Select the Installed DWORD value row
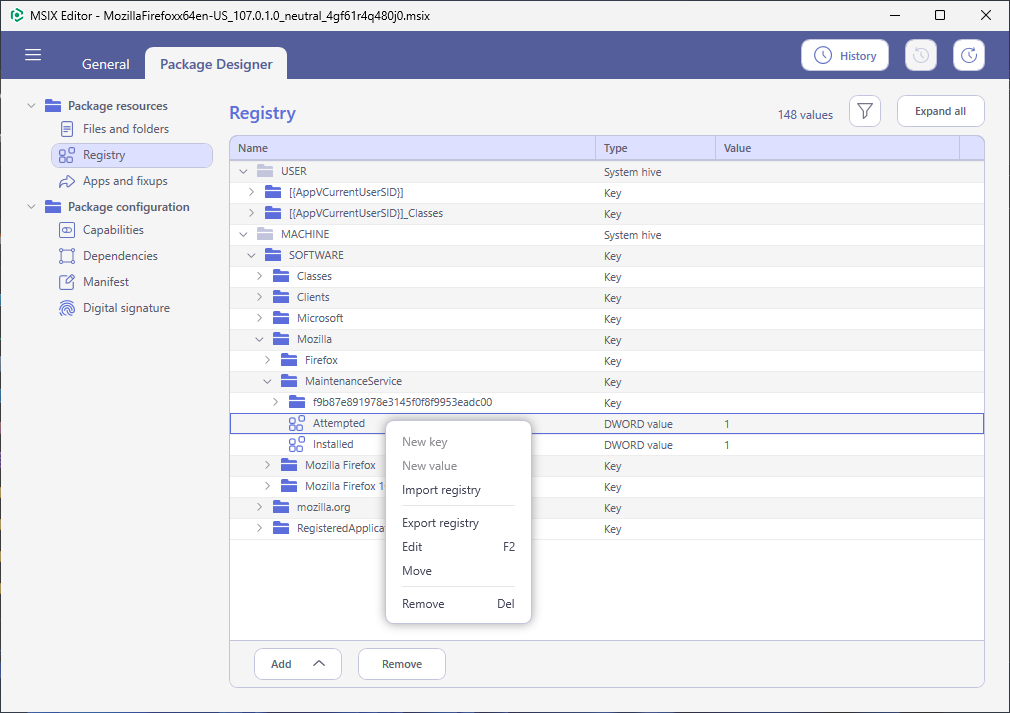Image resolution: width=1010 pixels, height=713 pixels. pyautogui.click(x=607, y=444)
